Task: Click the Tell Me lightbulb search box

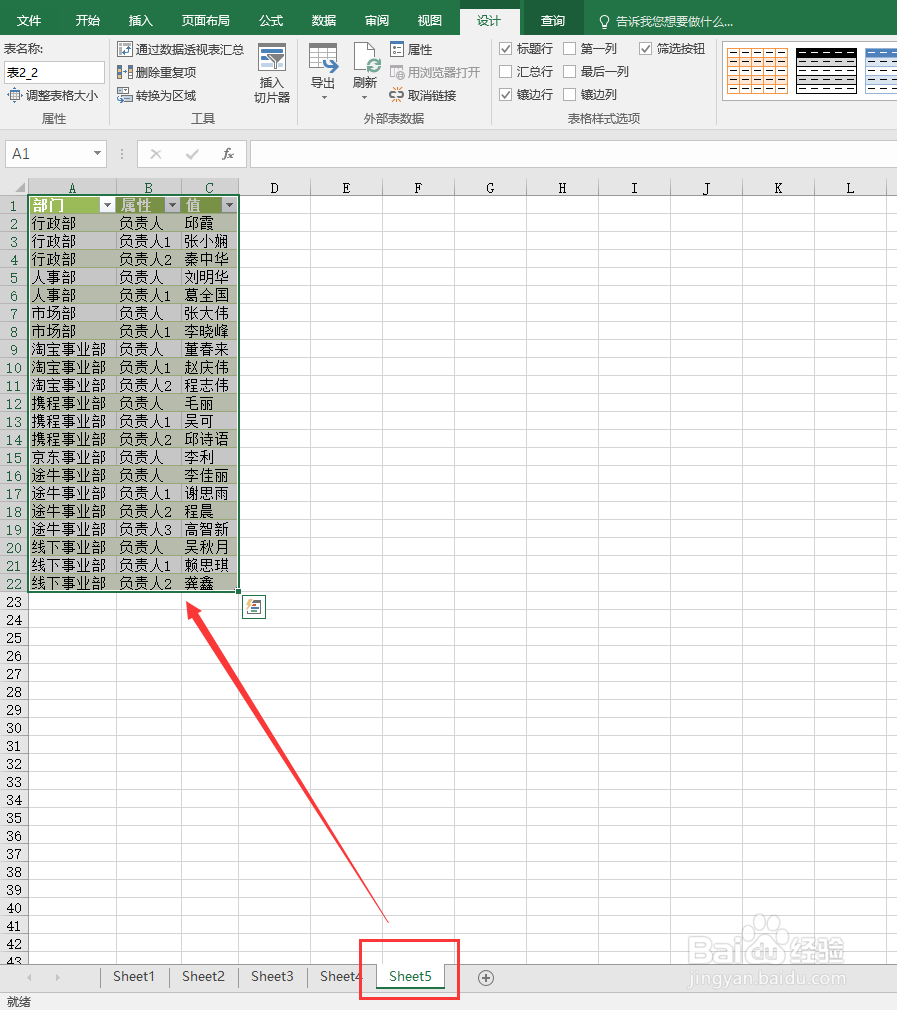Action: [666, 21]
